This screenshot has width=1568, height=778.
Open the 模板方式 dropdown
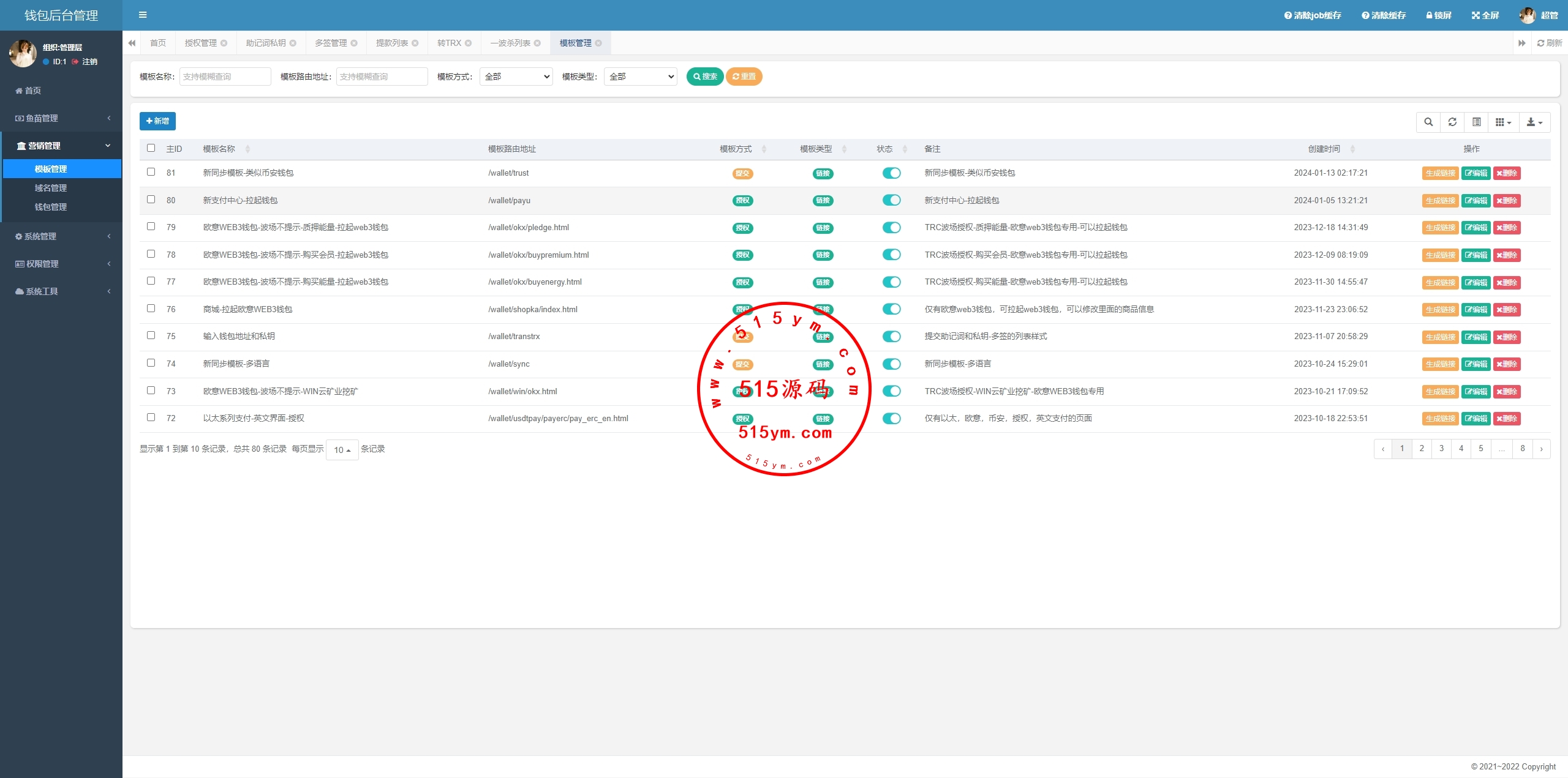click(x=516, y=77)
